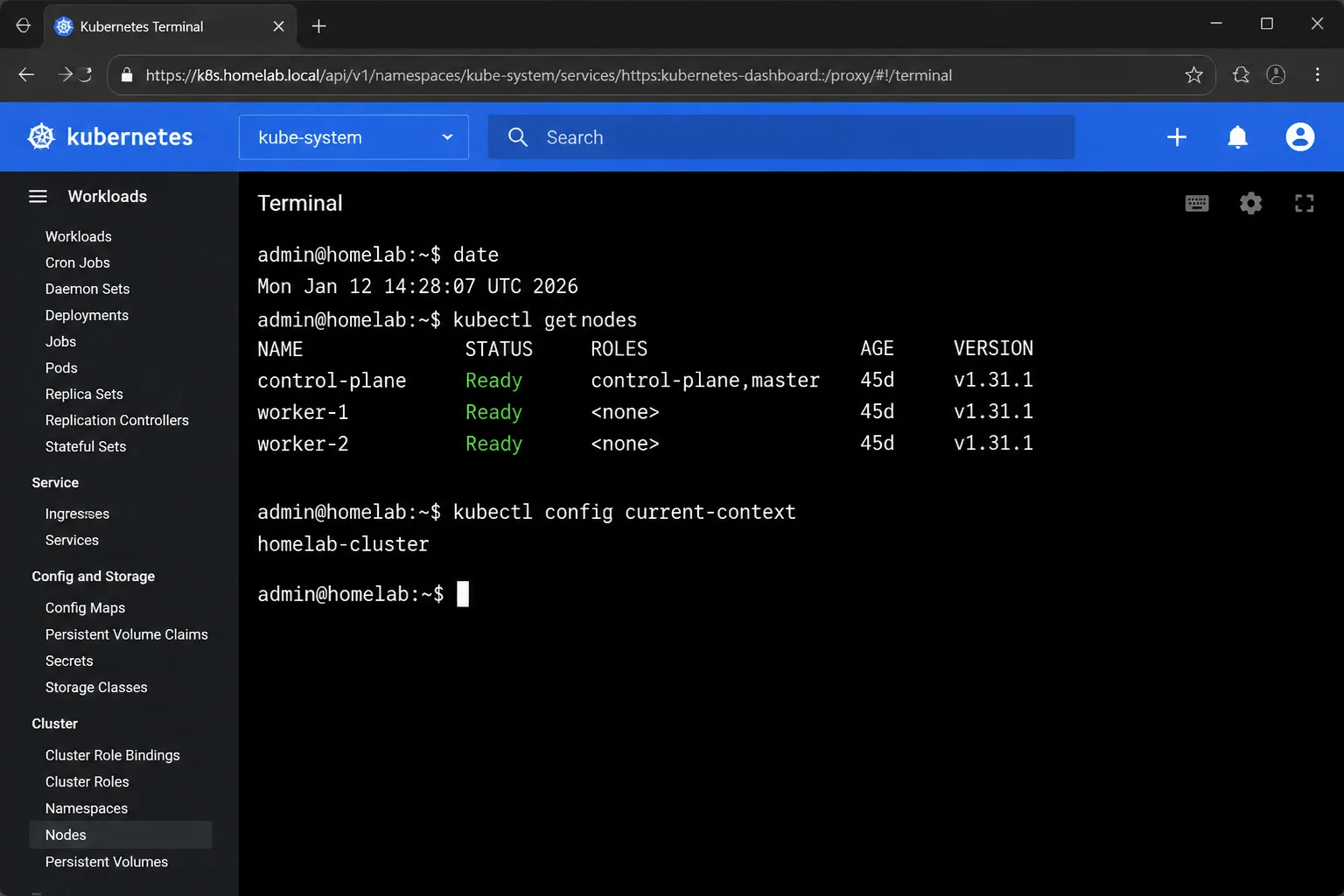Click the browser forward arrow
Image resolution: width=1344 pixels, height=896 pixels.
(x=65, y=75)
